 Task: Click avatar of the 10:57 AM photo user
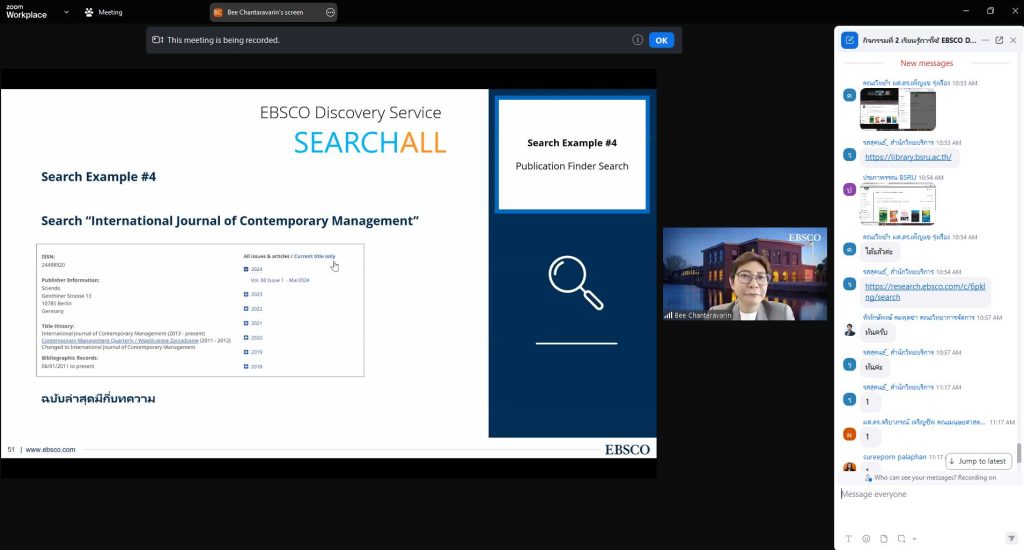coord(849,330)
